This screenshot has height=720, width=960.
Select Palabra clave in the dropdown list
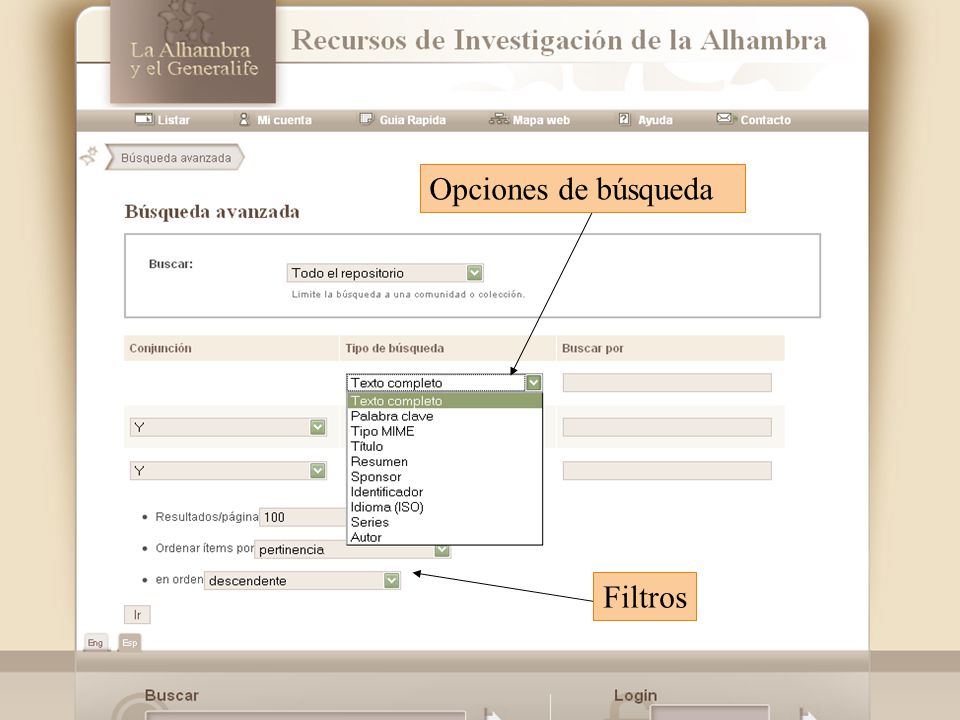point(444,416)
